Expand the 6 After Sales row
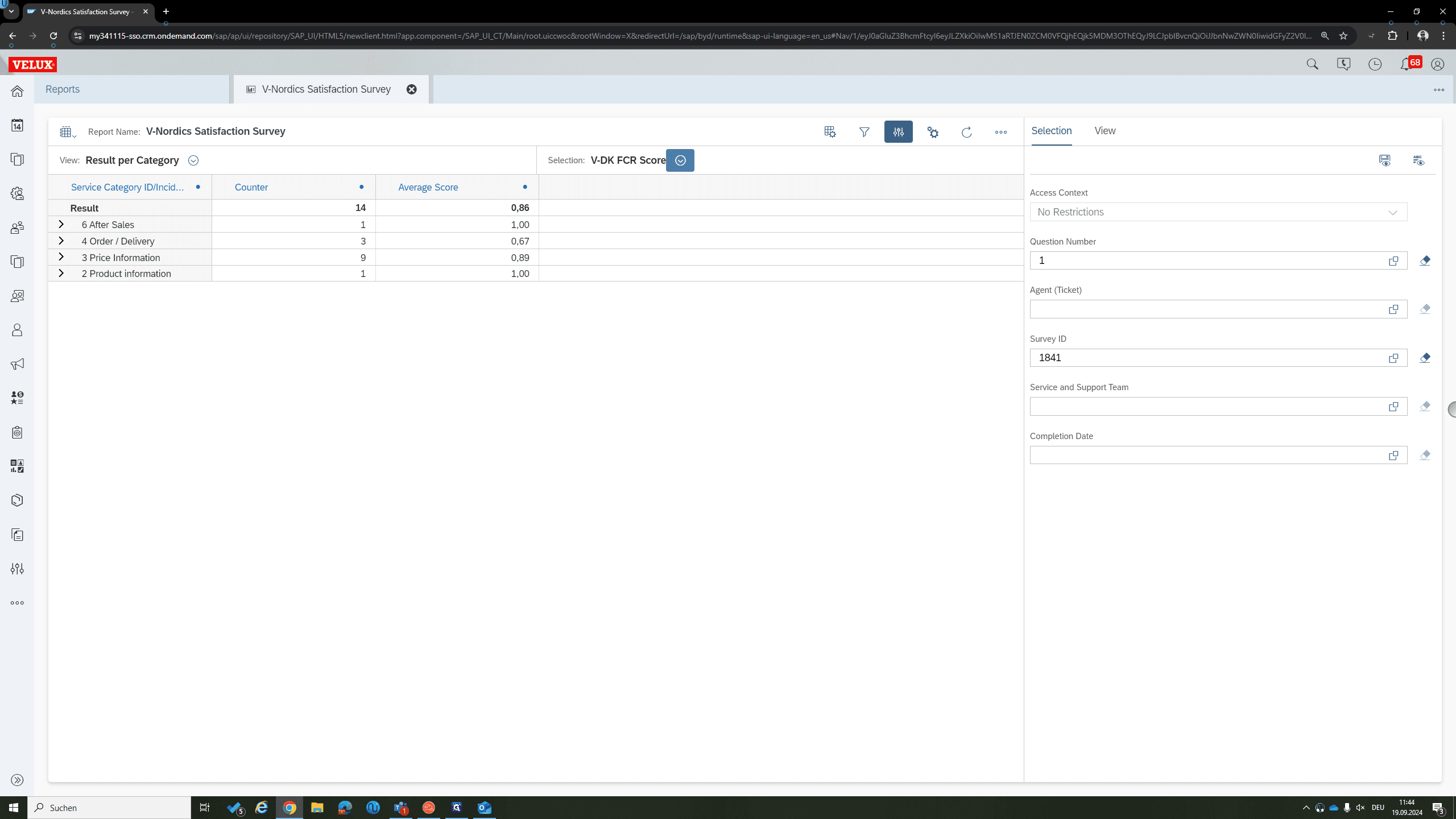 pos(61,224)
